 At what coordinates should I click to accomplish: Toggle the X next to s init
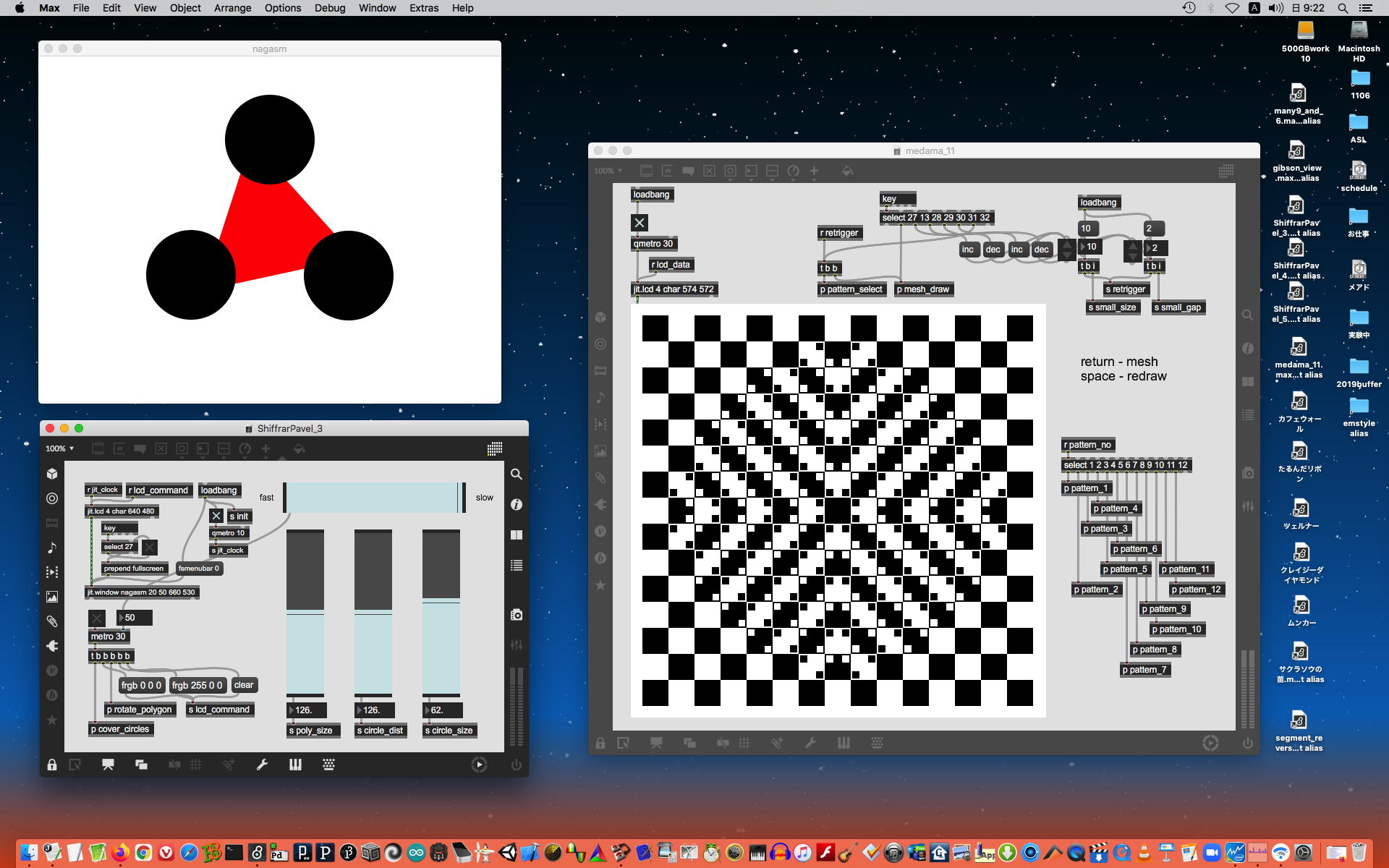click(216, 516)
